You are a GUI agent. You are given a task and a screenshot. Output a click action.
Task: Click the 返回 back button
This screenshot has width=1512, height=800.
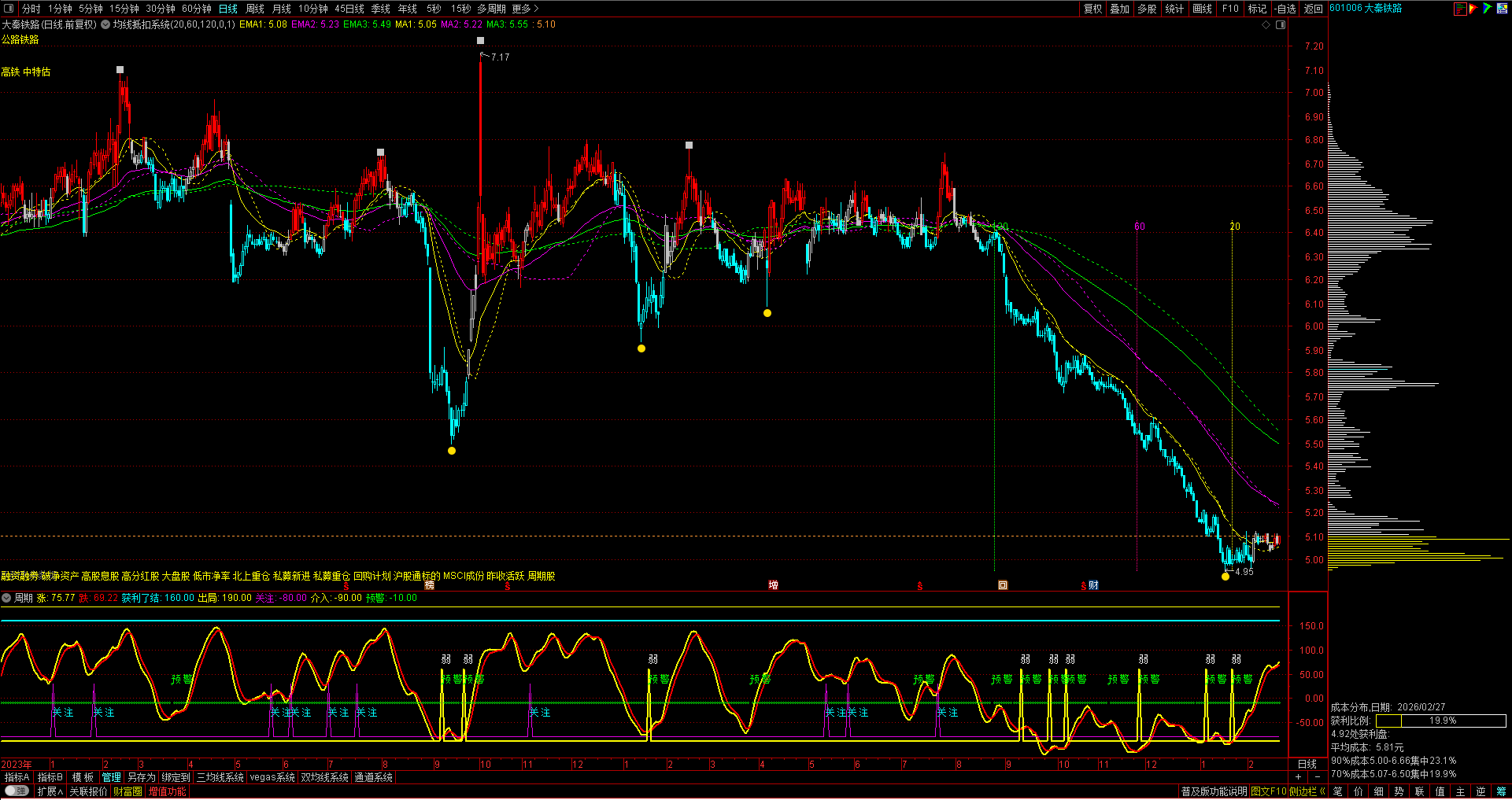pyautogui.click(x=1313, y=9)
